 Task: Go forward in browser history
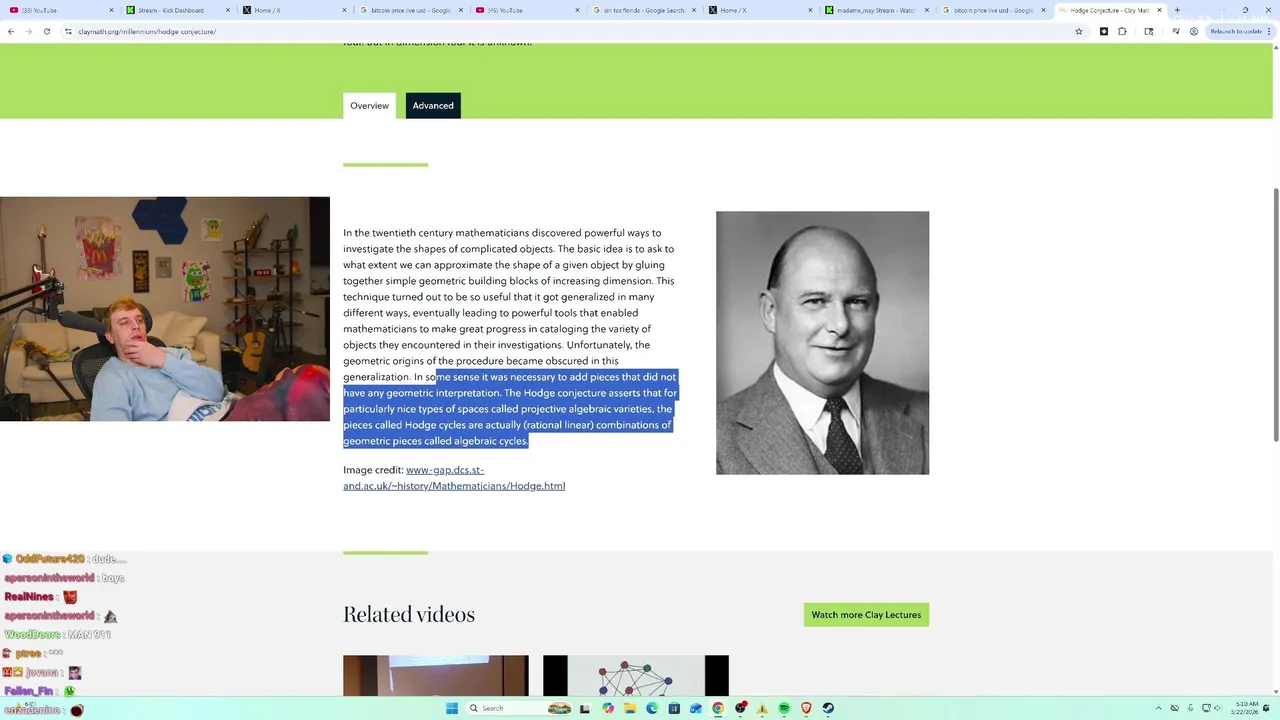[x=28, y=31]
